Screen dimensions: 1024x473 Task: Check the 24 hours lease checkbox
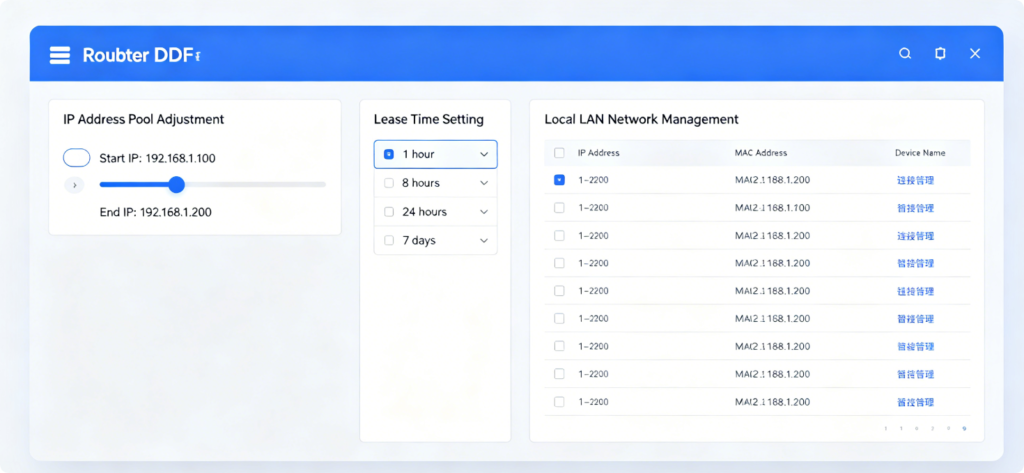[389, 212]
